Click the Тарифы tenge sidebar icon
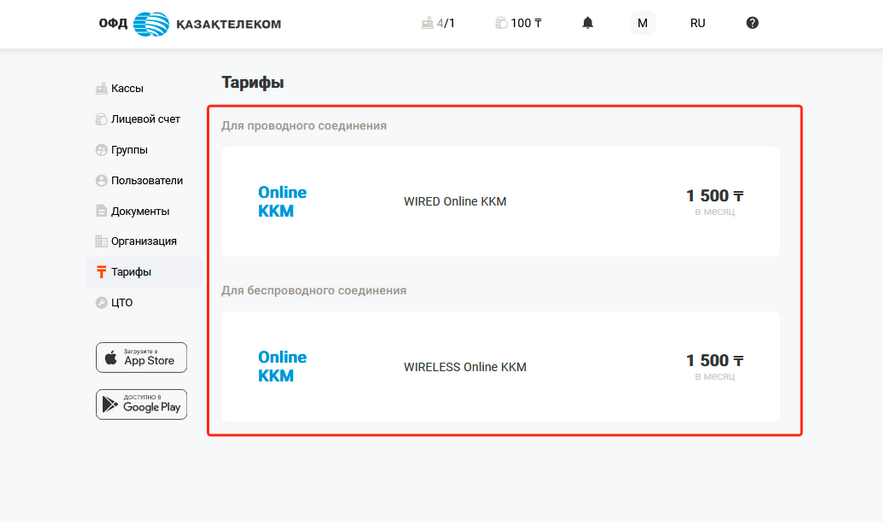 [x=101, y=272]
